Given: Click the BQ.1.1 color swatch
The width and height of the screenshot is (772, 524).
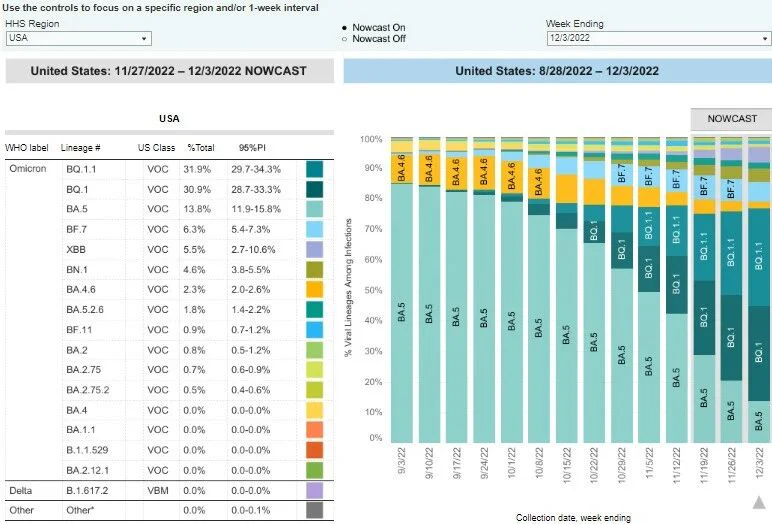Looking at the screenshot, I should pyautogui.click(x=315, y=169).
